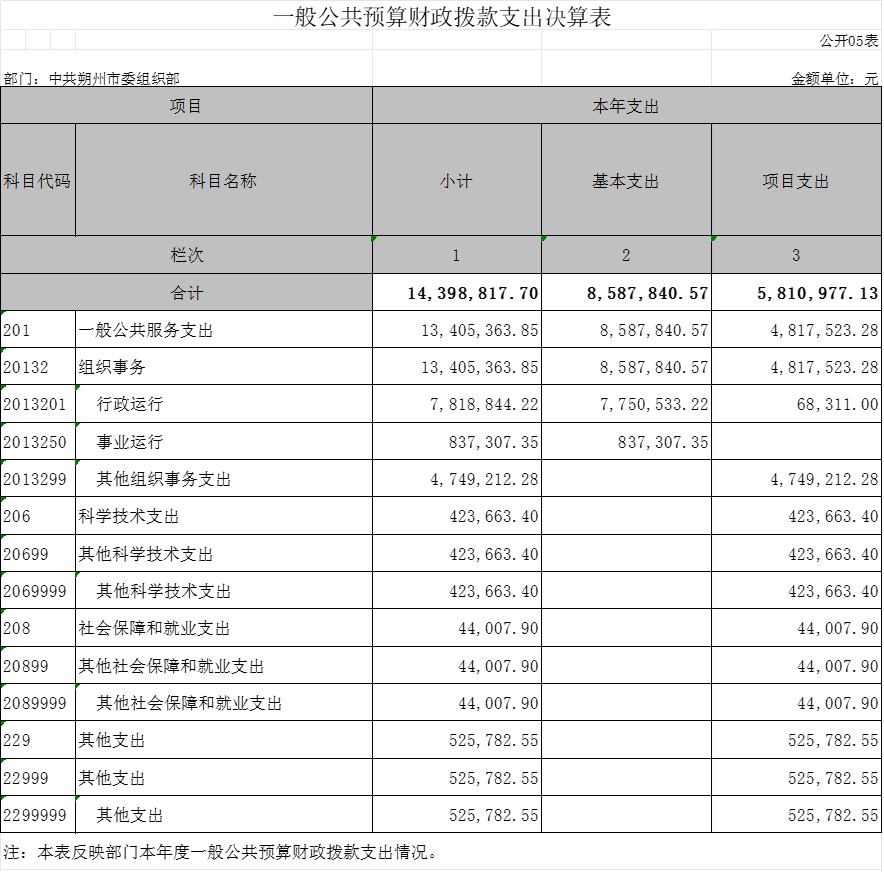884x872 pixels.
Task: Click the 组织事务 name cell
Action: (223, 367)
